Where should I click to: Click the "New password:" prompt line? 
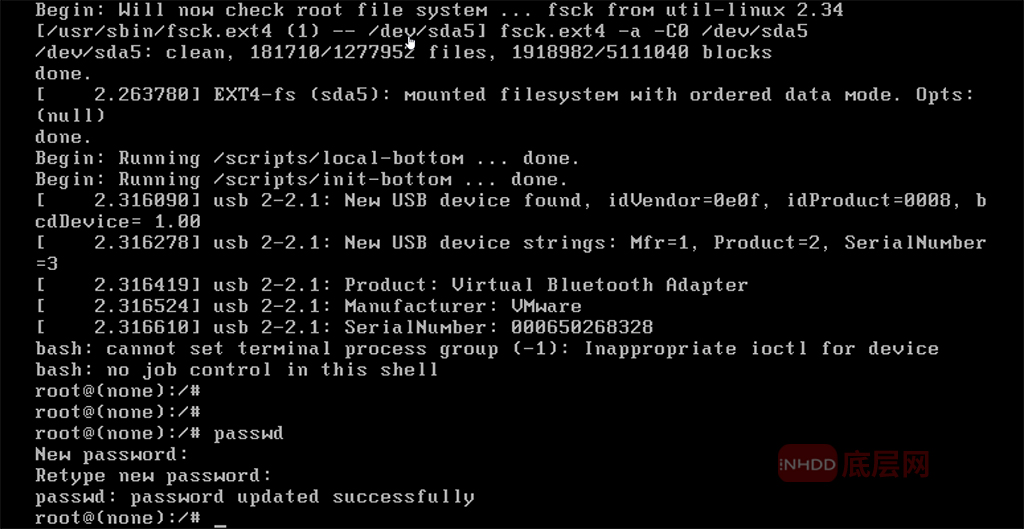click(x=111, y=454)
